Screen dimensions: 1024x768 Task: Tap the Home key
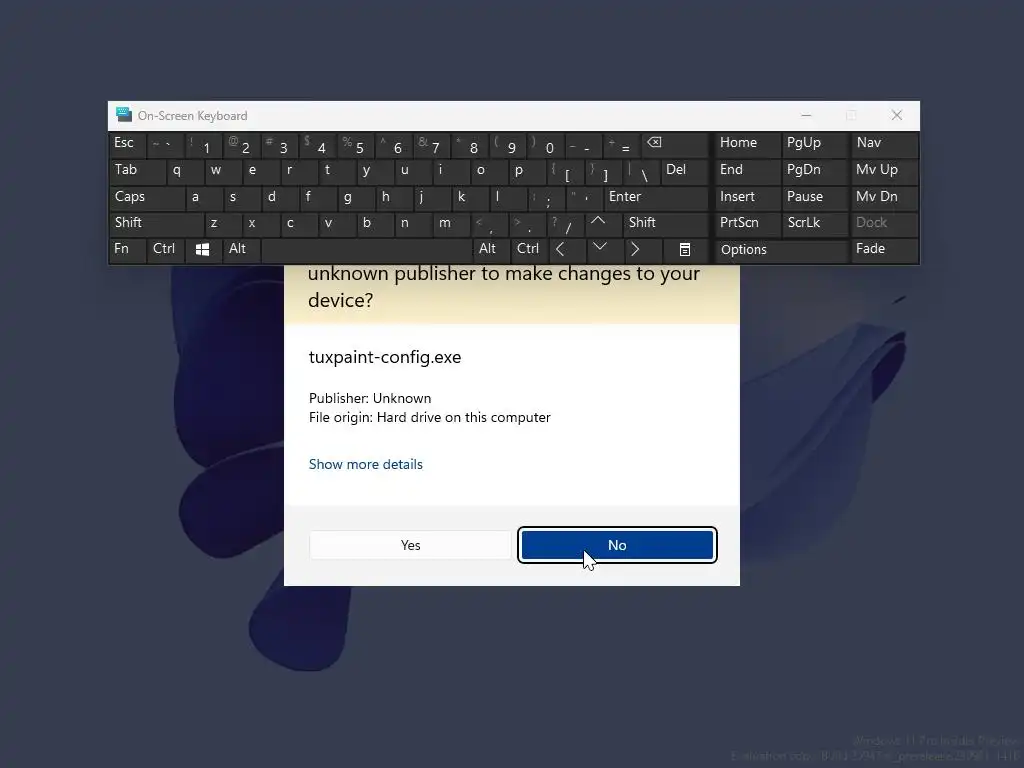pyautogui.click(x=746, y=144)
